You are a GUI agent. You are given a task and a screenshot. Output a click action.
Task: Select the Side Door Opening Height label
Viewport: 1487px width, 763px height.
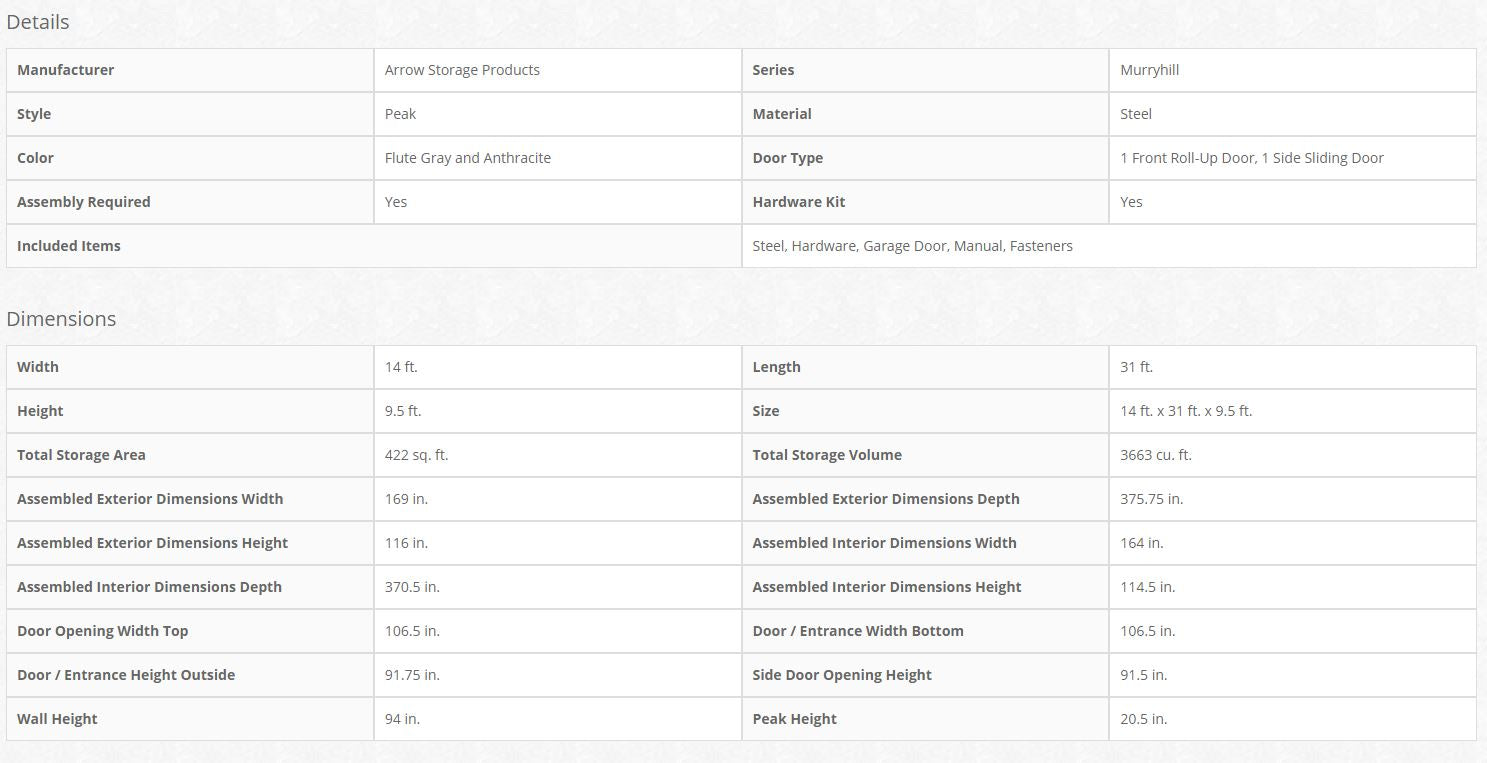tap(842, 675)
